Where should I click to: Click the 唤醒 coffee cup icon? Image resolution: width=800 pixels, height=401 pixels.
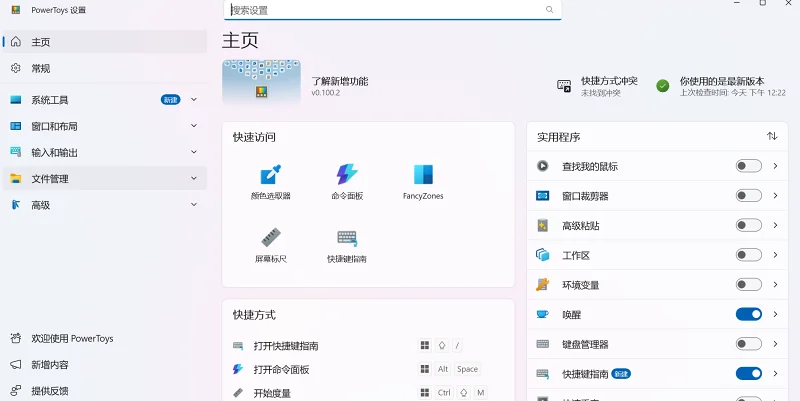[x=542, y=314]
